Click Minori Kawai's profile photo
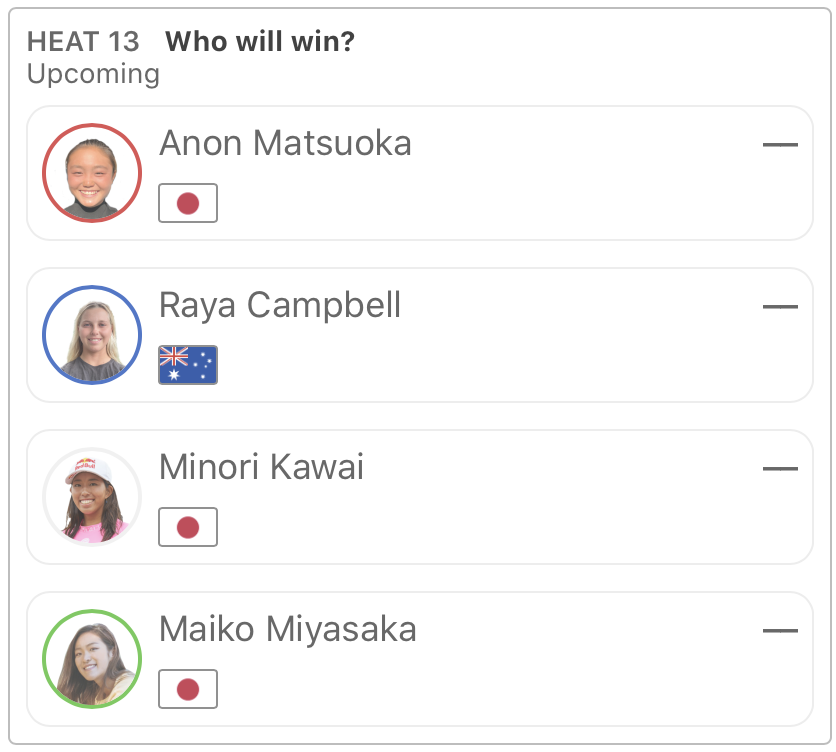The height and width of the screenshot is (752, 836). (92, 497)
